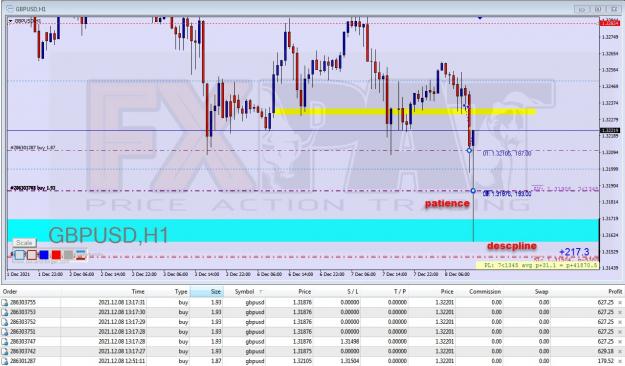Click the T / P column header

pyautogui.click(x=400, y=292)
